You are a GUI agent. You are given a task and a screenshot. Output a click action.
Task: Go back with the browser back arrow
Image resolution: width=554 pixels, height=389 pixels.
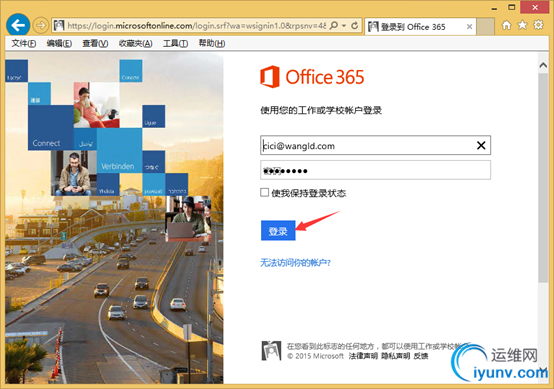(x=18, y=25)
